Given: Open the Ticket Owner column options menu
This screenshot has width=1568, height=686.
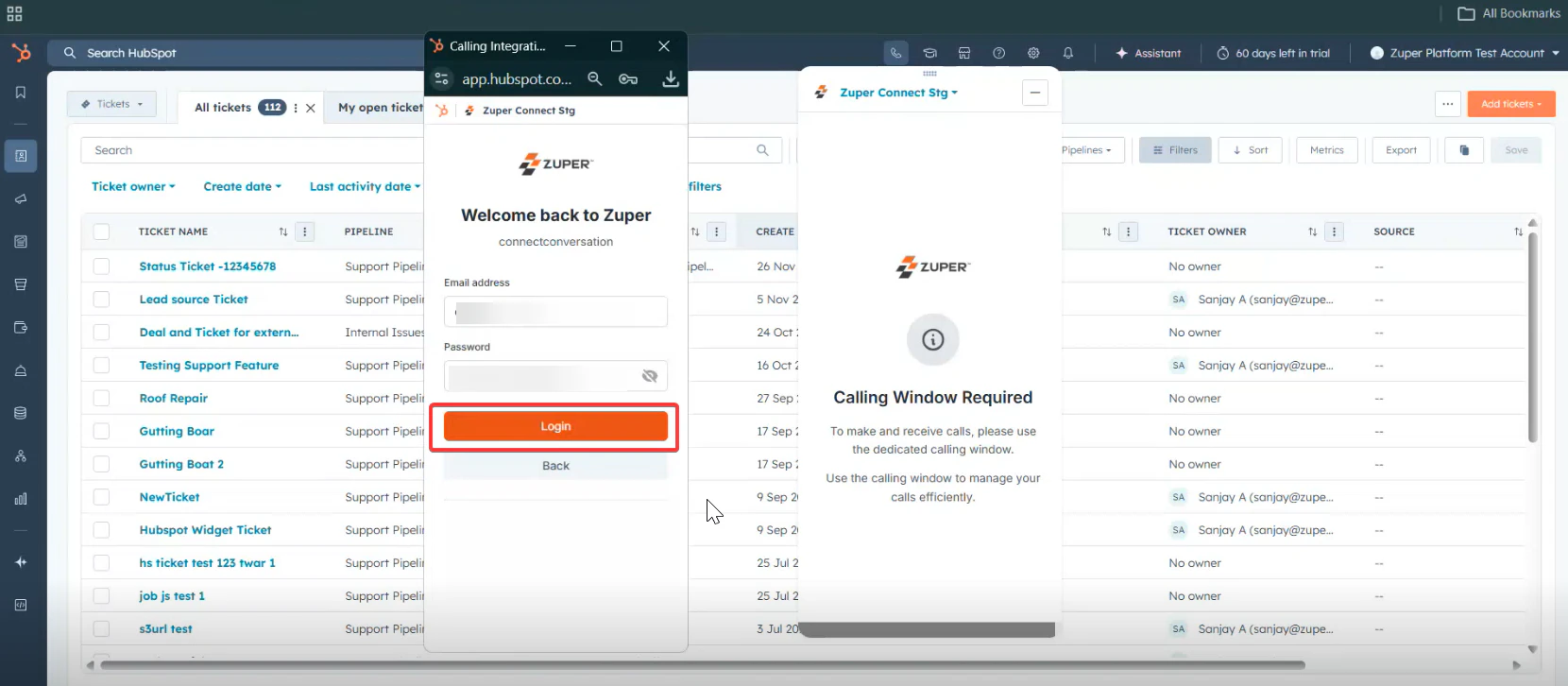Looking at the screenshot, I should pos(1335,232).
